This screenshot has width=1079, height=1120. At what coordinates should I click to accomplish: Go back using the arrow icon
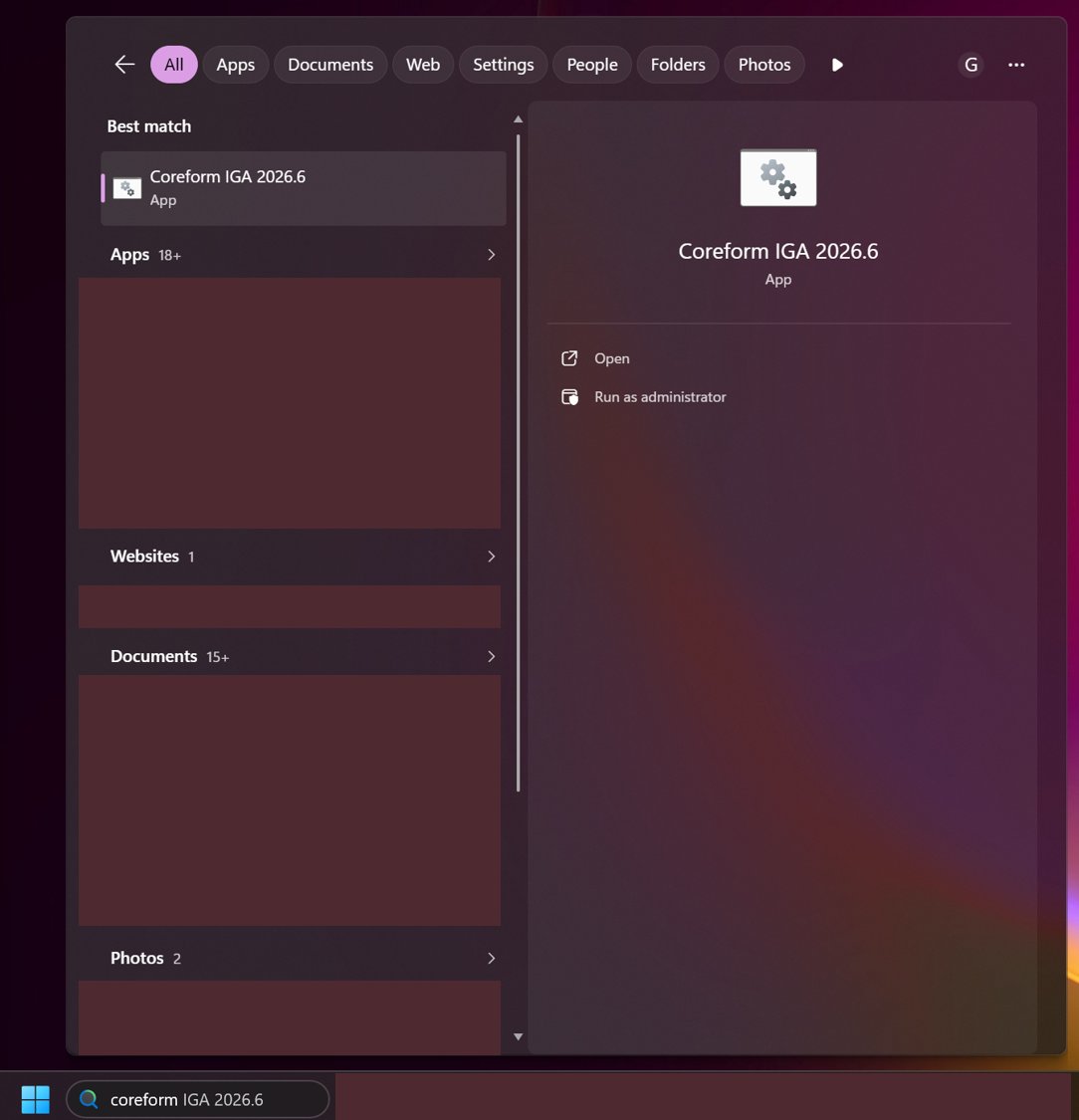(125, 65)
